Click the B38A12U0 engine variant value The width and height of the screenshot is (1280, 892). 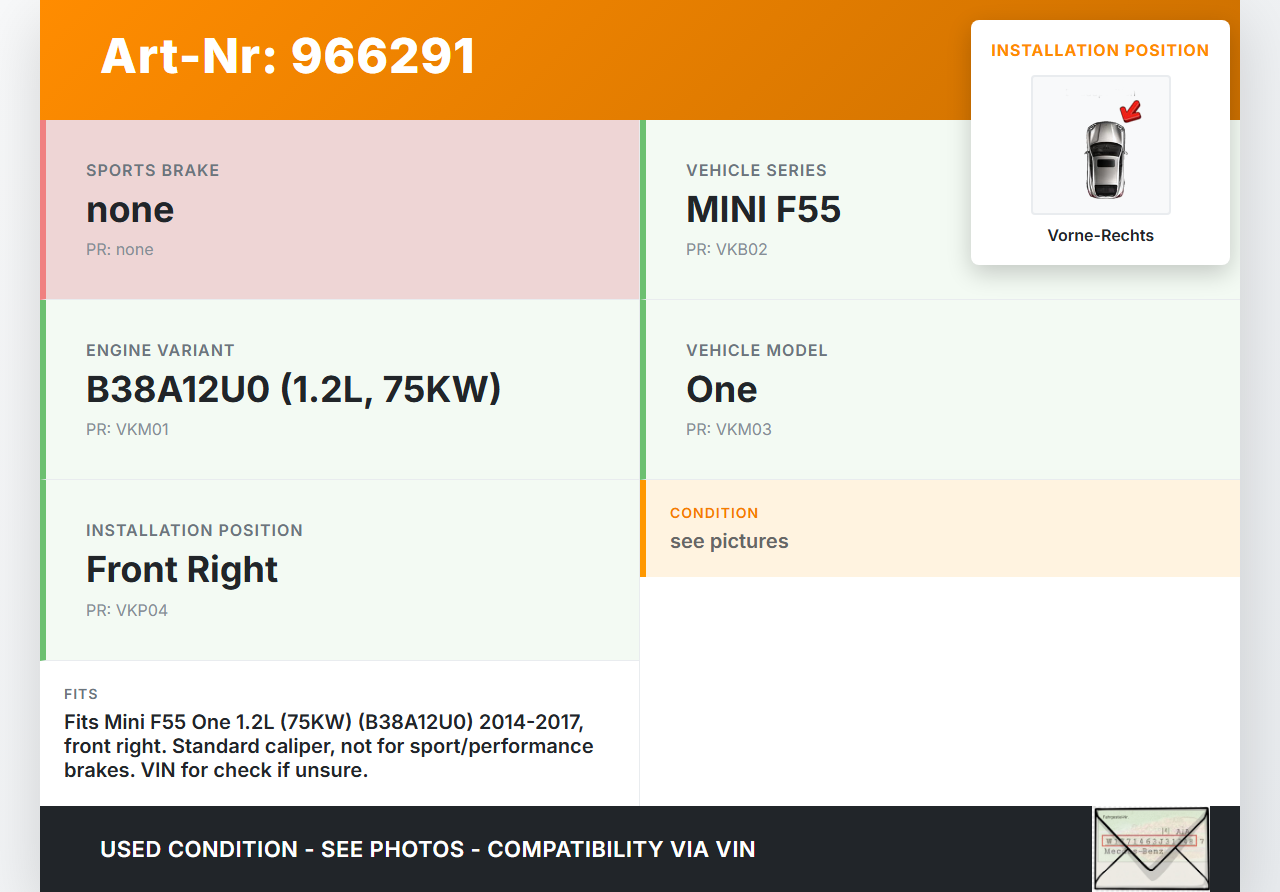[293, 390]
